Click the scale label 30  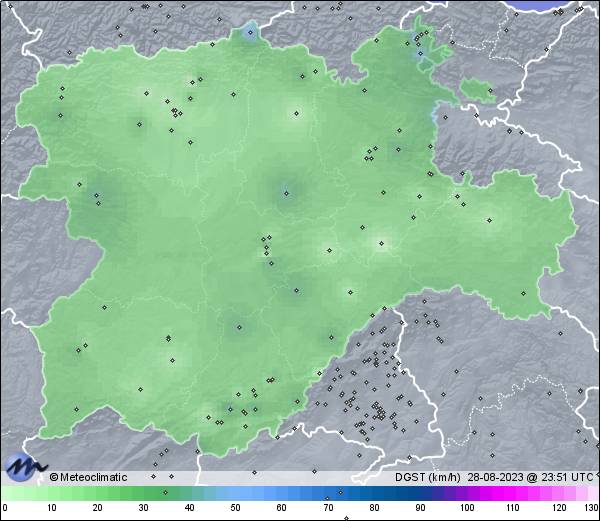click(143, 508)
